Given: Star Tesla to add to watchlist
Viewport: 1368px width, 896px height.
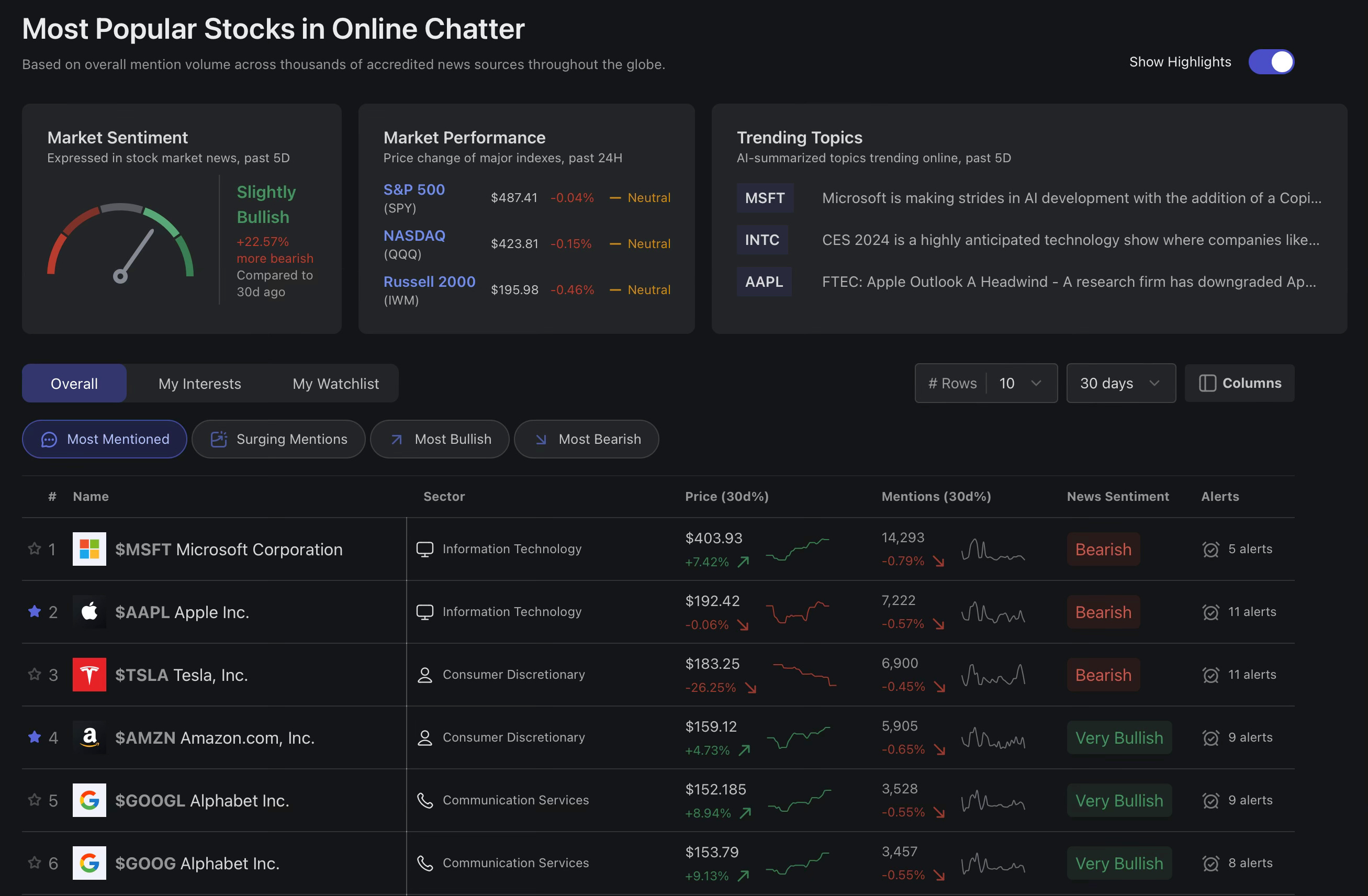Looking at the screenshot, I should click(35, 674).
